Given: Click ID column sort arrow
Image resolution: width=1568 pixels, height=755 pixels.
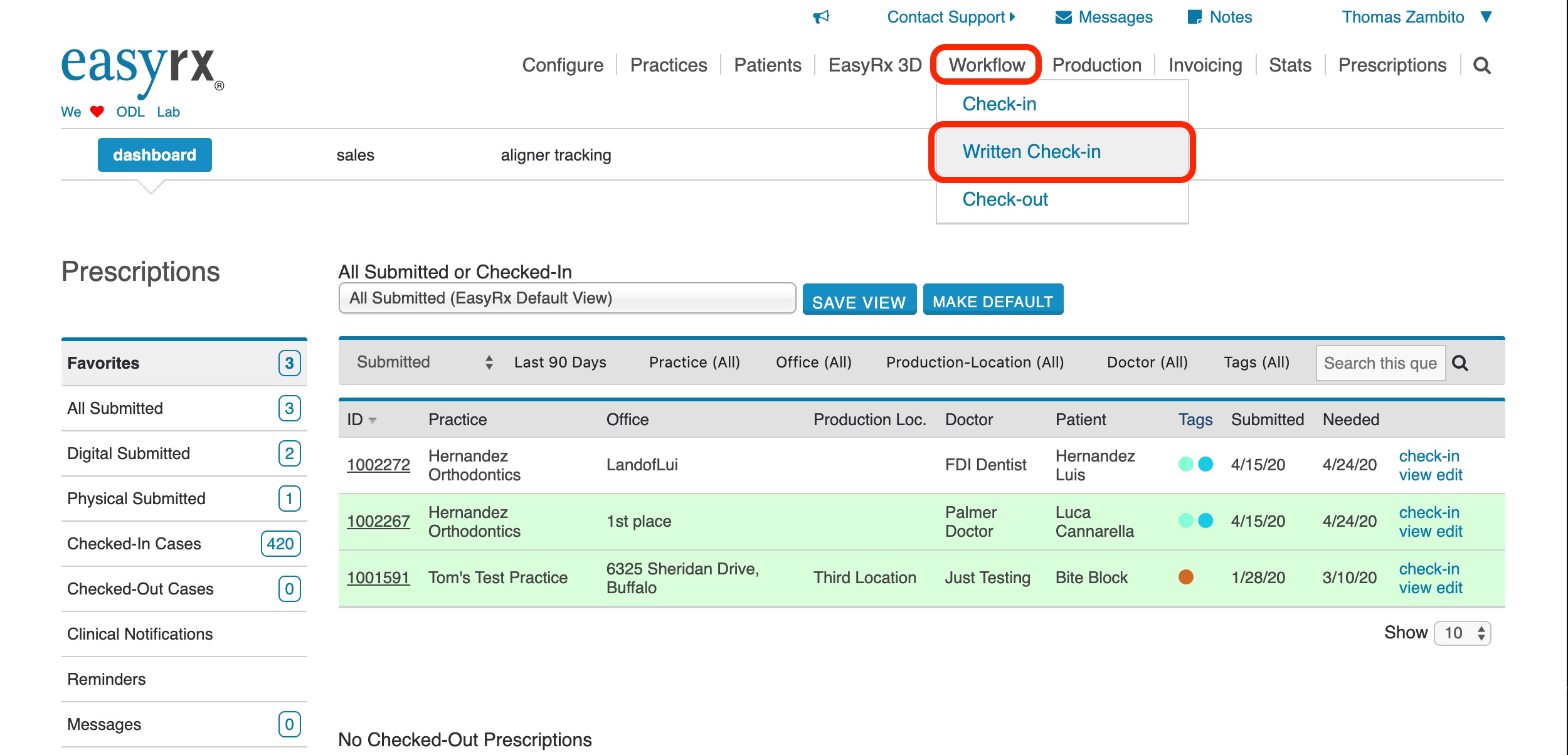Looking at the screenshot, I should pos(373,420).
